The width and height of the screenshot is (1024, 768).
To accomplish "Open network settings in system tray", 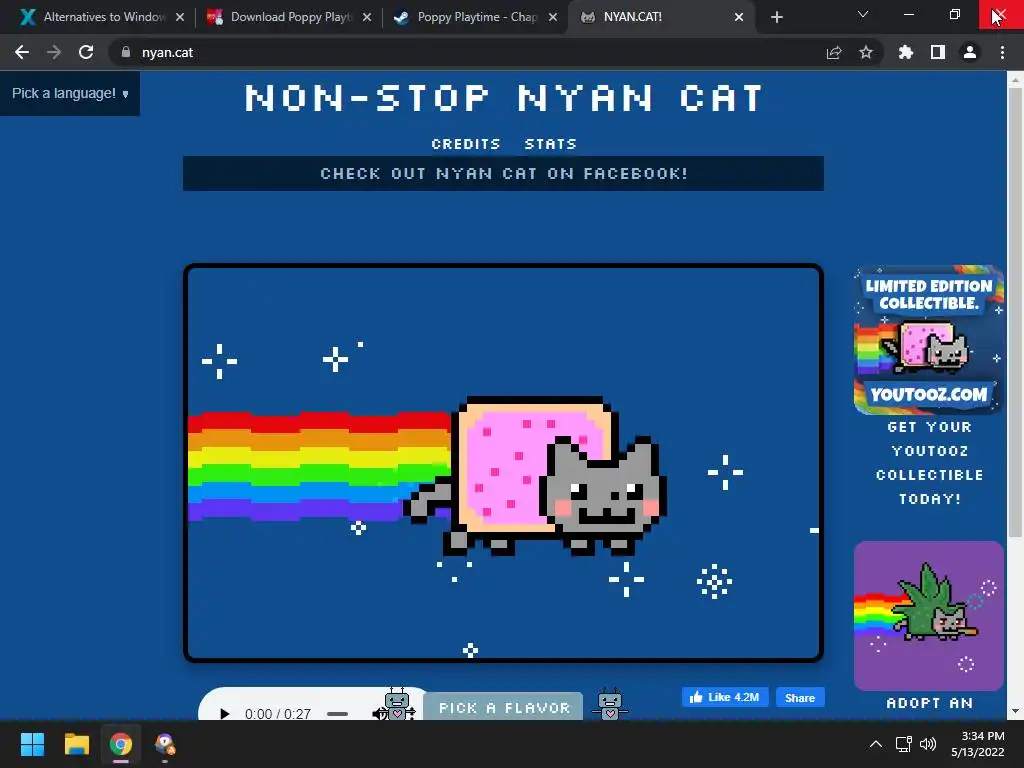I will click(903, 744).
